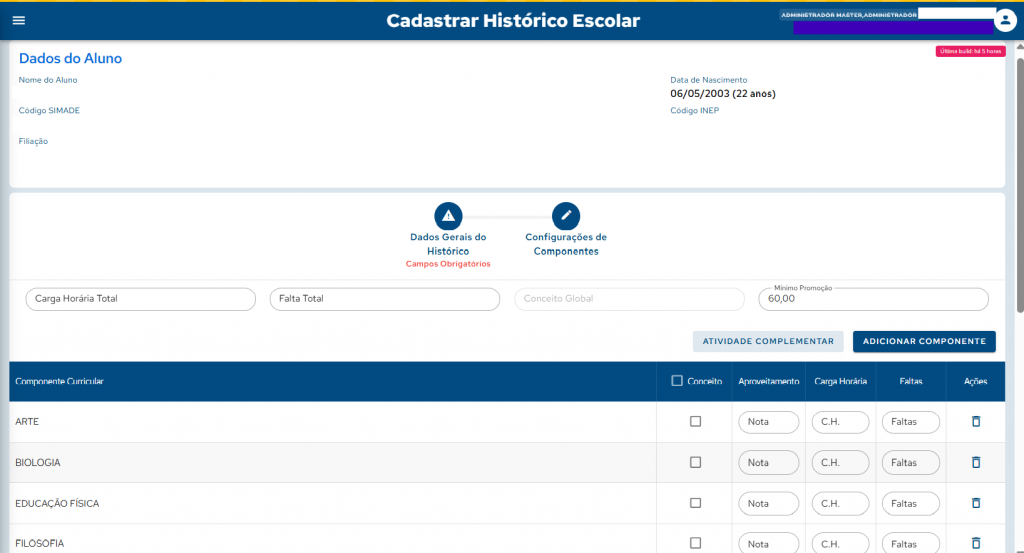Click the Atividade Complementar button

click(x=768, y=342)
